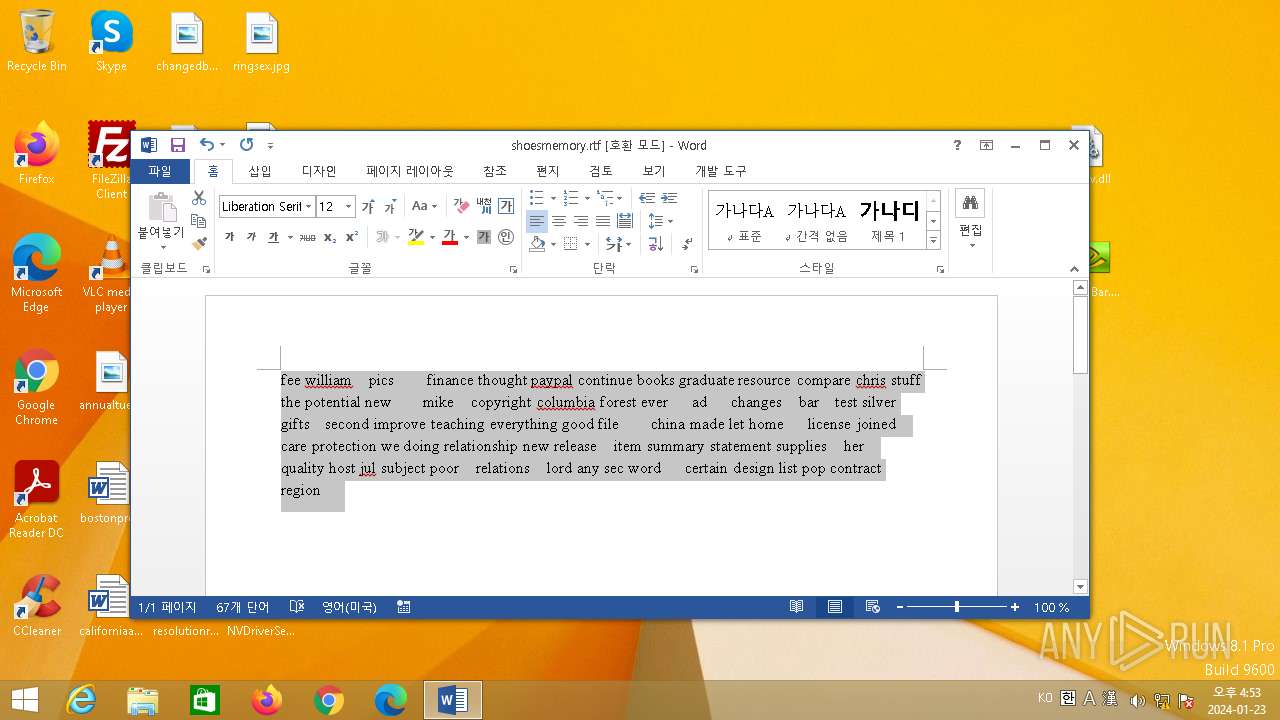Redo with quick access toolbar arrow
Viewport: 1280px width, 720px height.
[246, 145]
